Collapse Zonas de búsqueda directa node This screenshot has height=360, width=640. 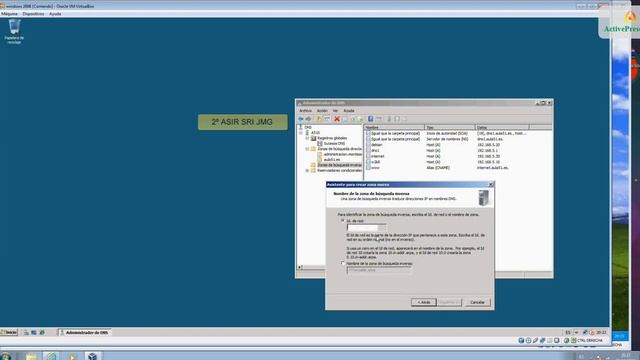307,149
